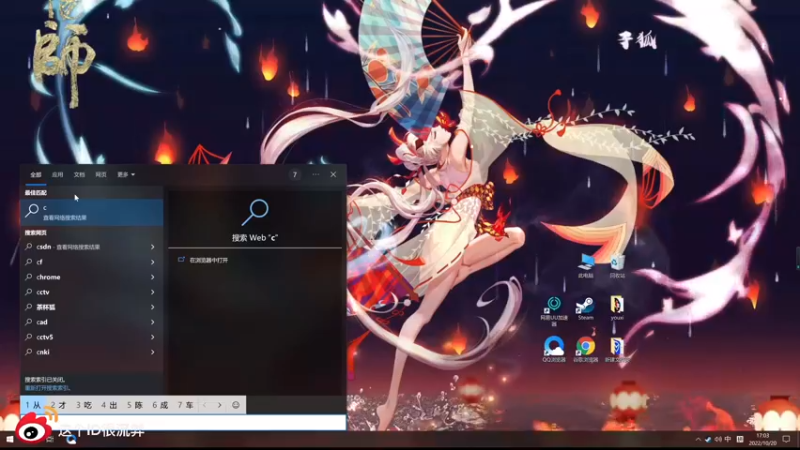The image size is (800, 450).
Task: Launch the 网易UU加速器 desktop shortcut
Action: tap(554, 310)
